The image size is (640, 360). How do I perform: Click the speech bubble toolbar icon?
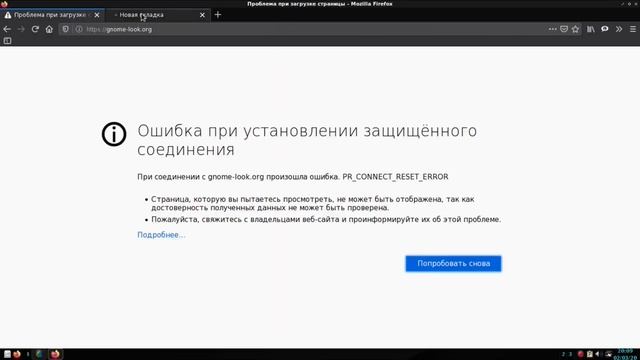[604, 29]
